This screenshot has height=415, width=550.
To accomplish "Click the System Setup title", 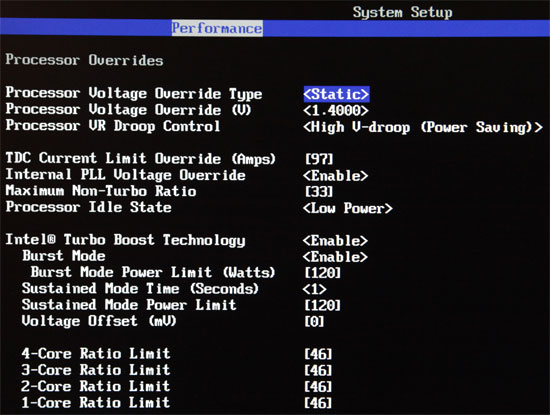I will [x=403, y=12].
